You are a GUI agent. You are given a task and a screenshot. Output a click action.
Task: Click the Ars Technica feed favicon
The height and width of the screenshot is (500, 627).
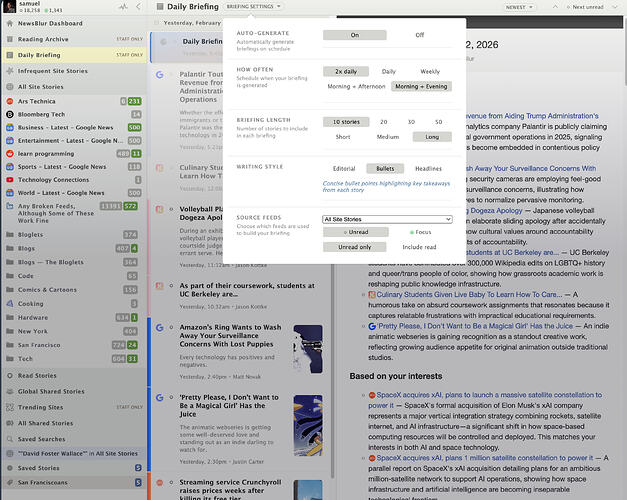[10, 102]
